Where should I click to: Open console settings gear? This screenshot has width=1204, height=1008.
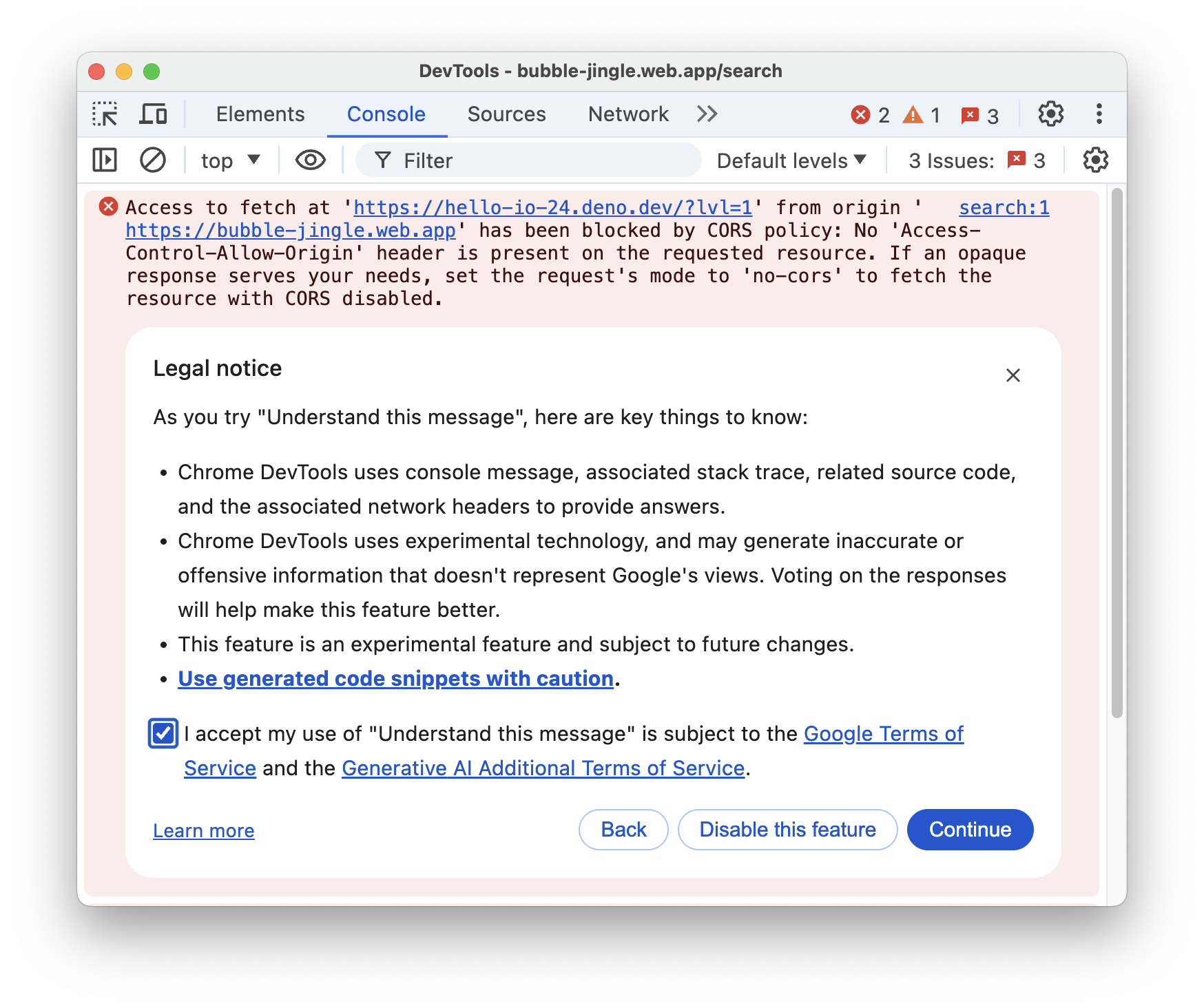pyautogui.click(x=1094, y=160)
